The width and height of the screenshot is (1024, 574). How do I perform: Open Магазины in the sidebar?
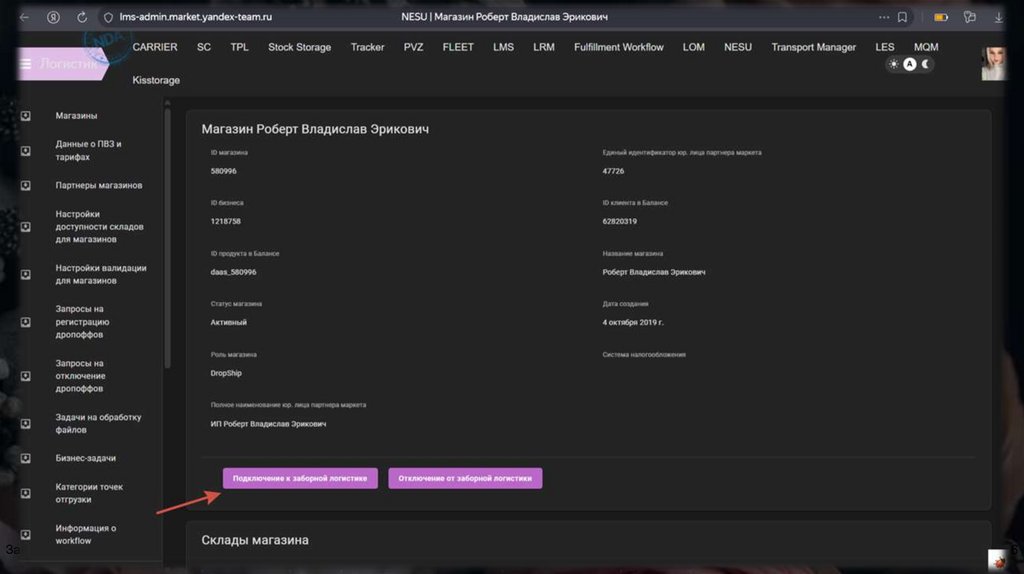[76, 116]
